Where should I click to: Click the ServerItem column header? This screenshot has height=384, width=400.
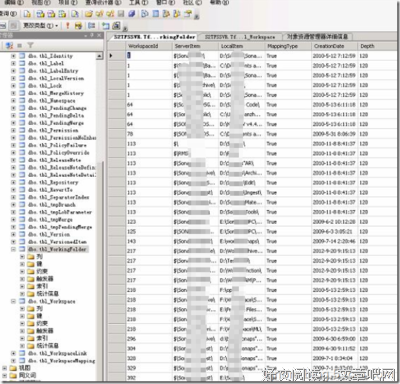click(x=196, y=46)
